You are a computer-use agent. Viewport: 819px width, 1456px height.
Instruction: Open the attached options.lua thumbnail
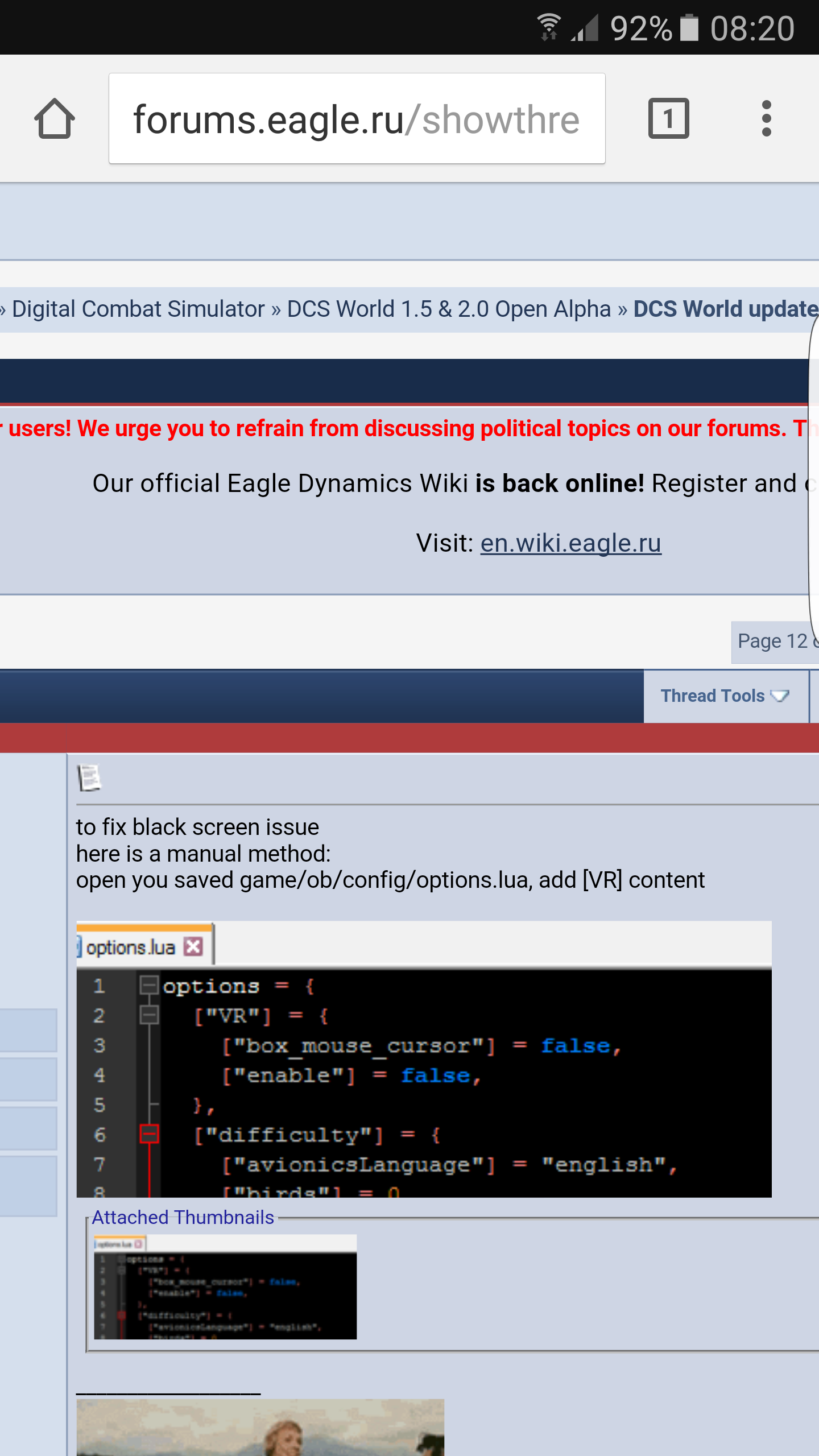pyautogui.click(x=225, y=1287)
